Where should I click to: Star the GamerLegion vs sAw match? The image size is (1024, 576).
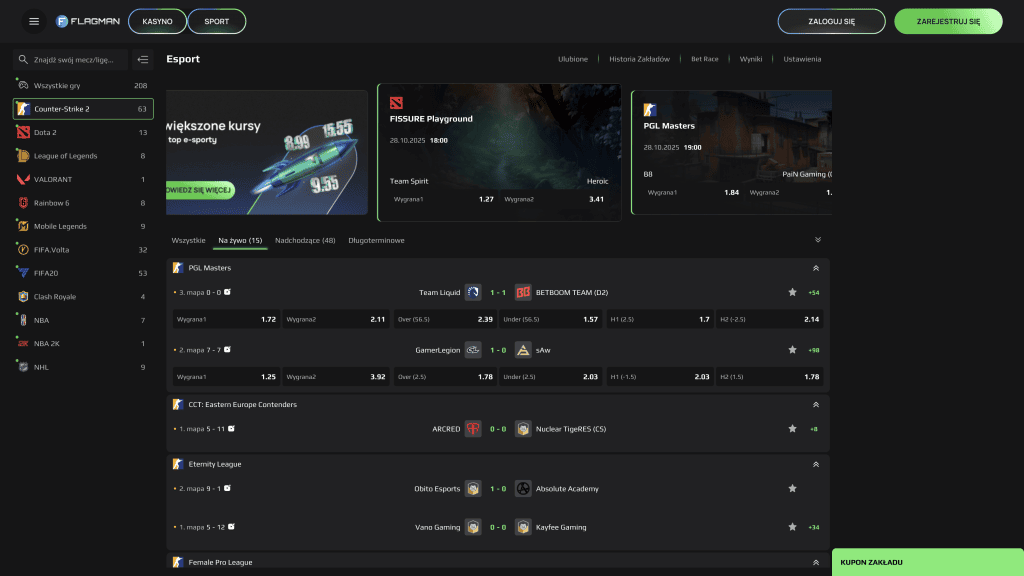click(792, 350)
